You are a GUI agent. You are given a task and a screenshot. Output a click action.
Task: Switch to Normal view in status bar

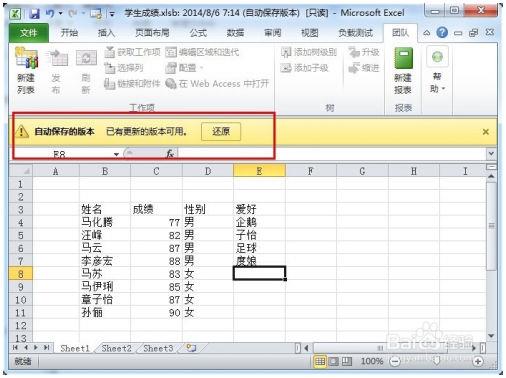320,361
